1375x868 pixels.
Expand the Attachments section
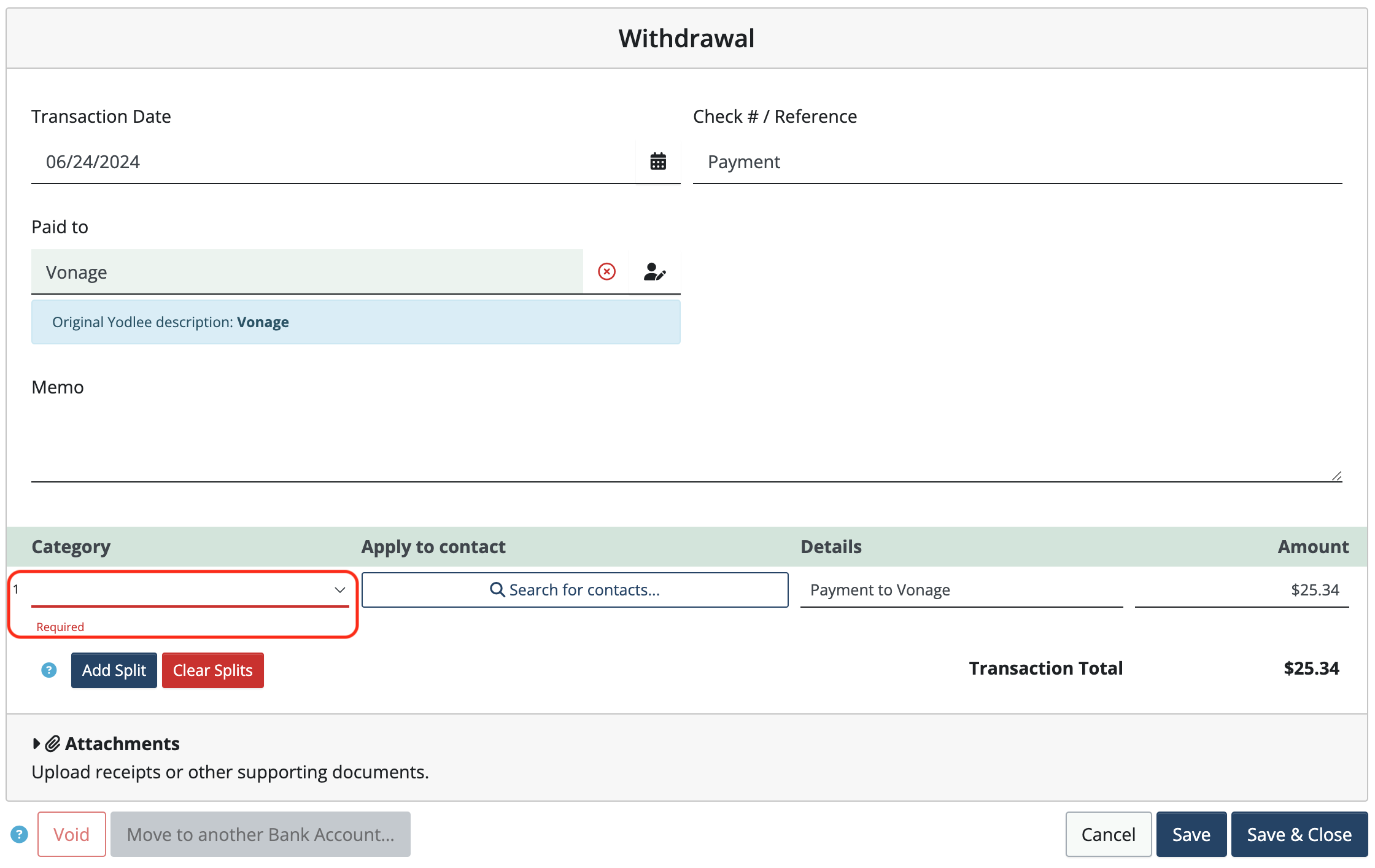point(36,743)
